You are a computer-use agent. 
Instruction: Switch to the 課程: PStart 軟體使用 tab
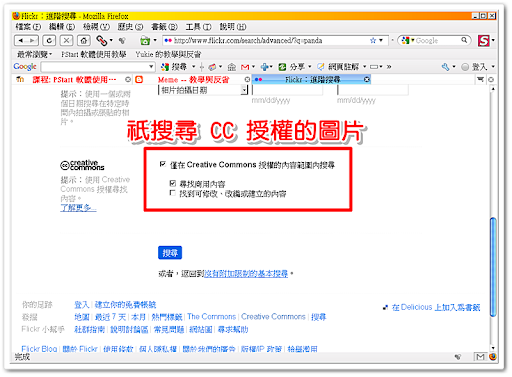[x=75, y=80]
